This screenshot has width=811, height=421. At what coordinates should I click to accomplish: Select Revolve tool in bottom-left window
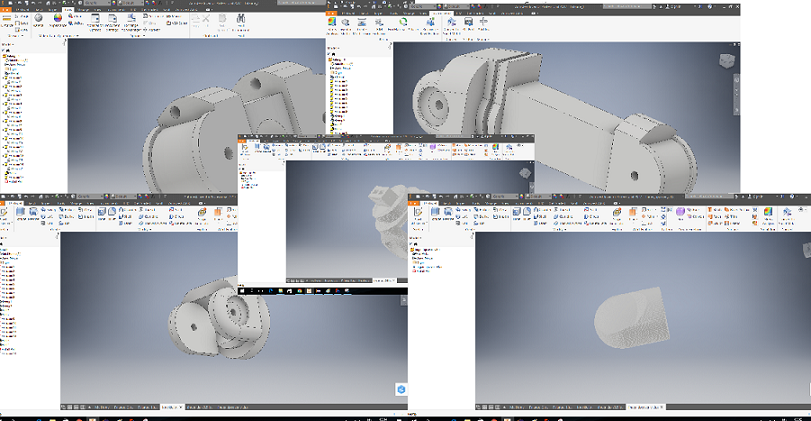(x=34, y=214)
